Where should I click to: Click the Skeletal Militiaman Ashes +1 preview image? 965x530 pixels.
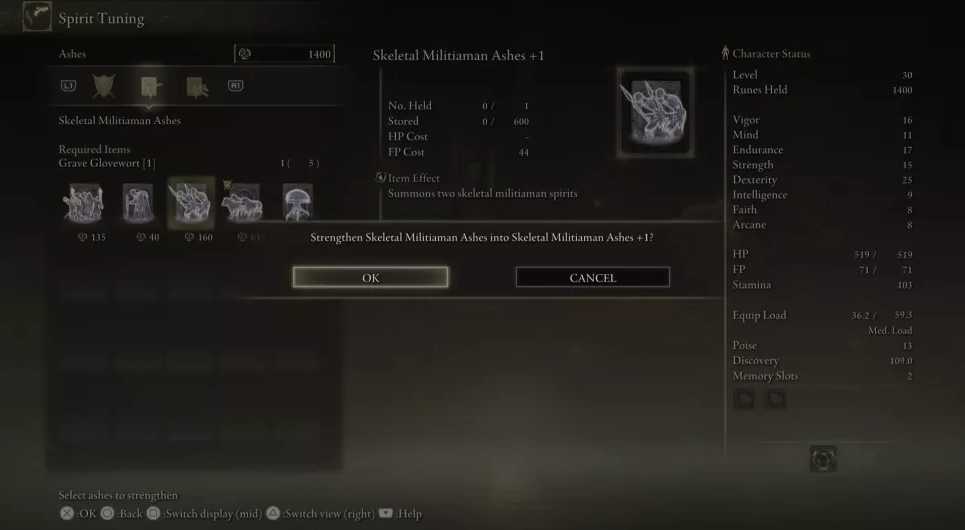click(656, 111)
